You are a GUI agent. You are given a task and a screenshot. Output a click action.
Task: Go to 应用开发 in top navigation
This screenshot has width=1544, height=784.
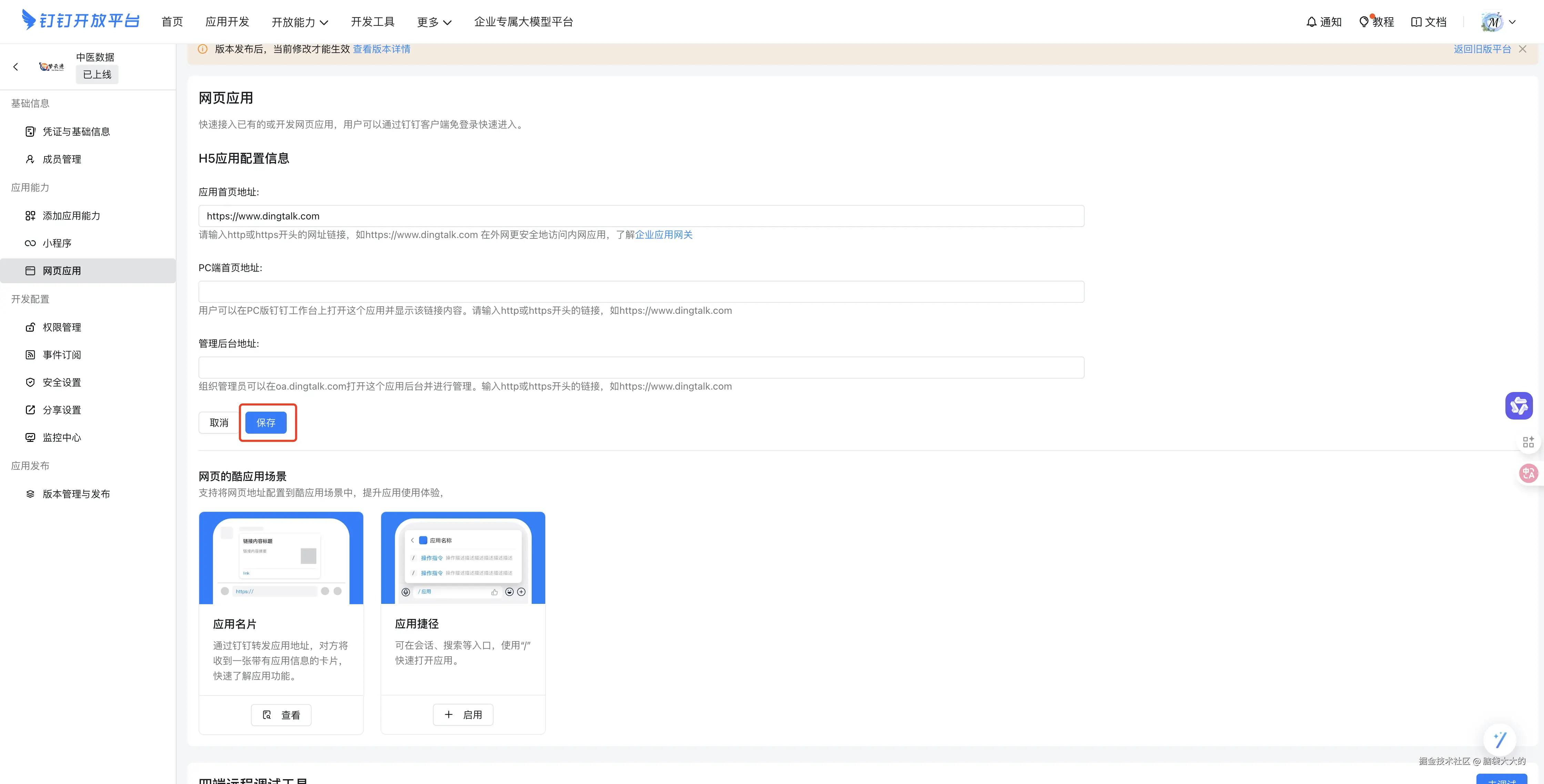(x=227, y=22)
